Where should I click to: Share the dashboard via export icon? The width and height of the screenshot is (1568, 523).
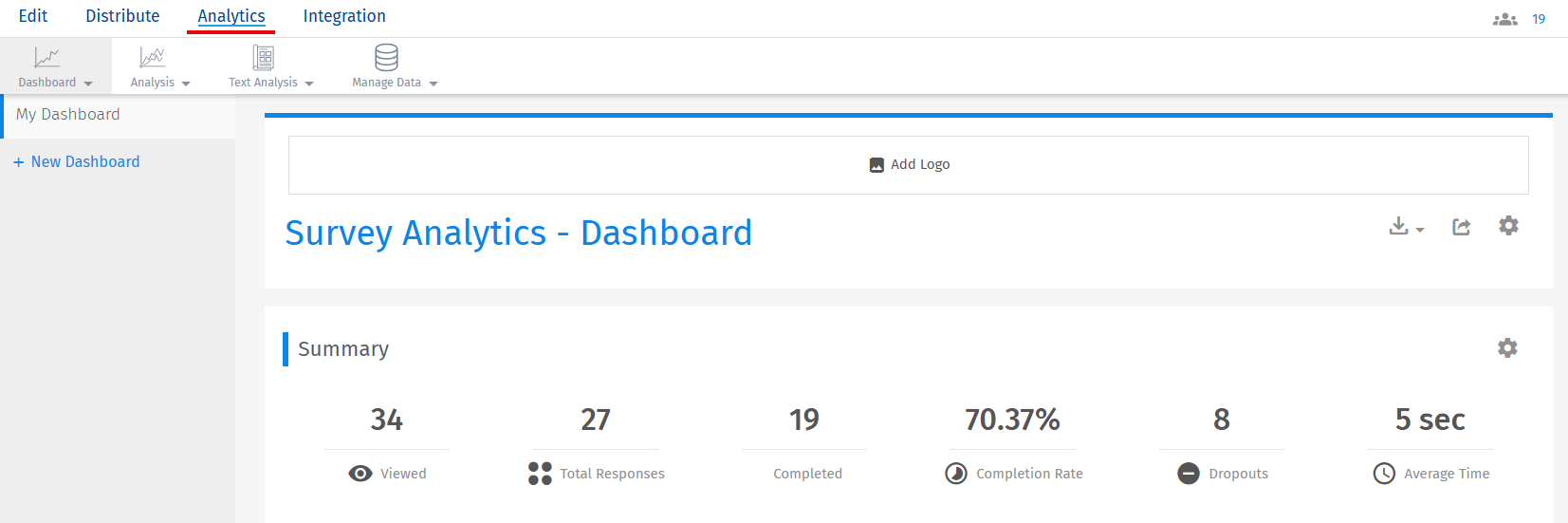(x=1461, y=226)
